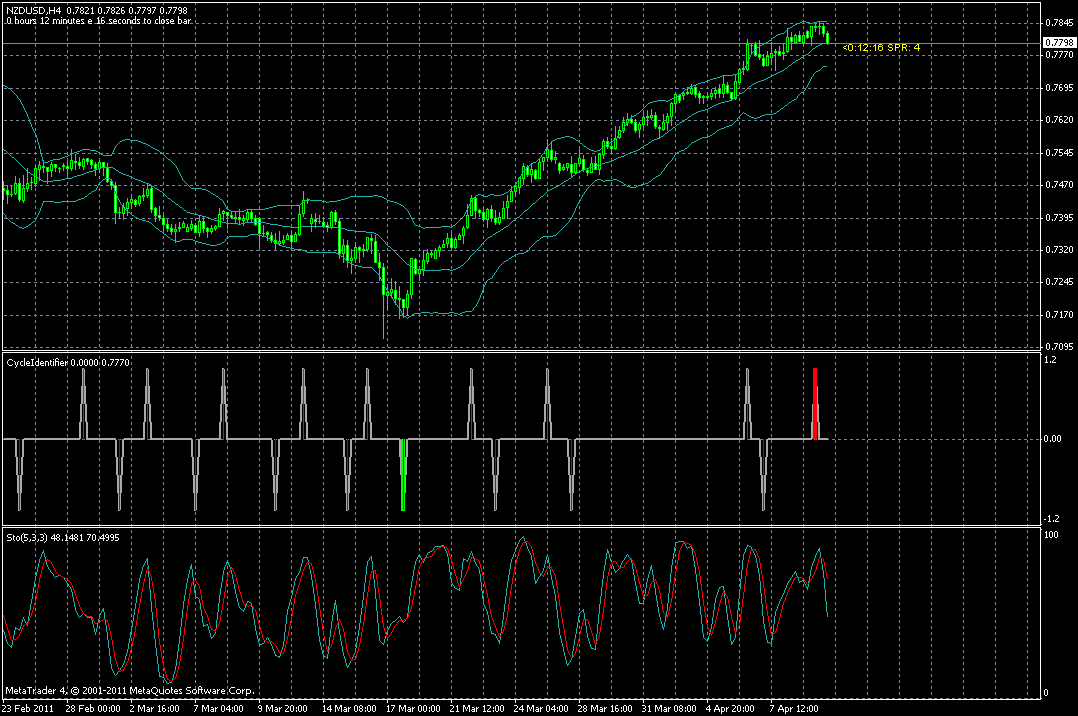Image resolution: width=1078 pixels, height=716 pixels.
Task: Click the 100 stochastic scale value
Action: (x=1051, y=535)
